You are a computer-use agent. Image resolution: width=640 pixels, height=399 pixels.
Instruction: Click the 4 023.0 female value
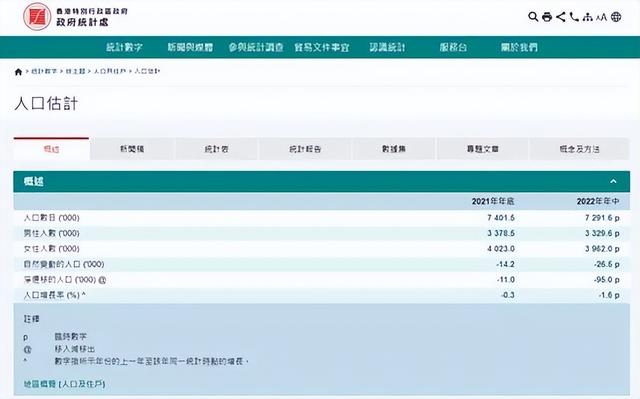point(501,249)
